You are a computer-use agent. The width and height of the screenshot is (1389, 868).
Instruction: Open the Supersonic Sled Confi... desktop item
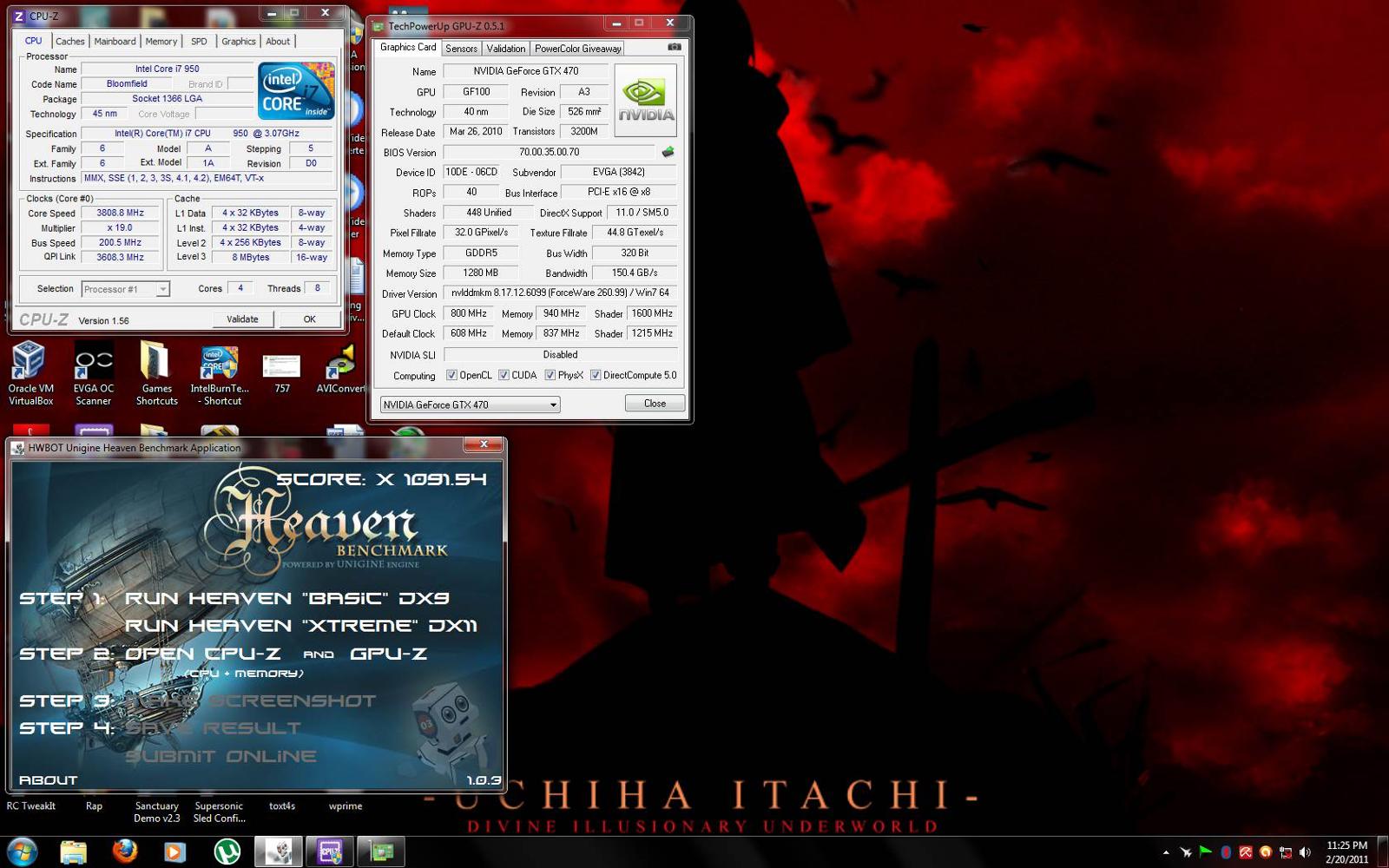[x=219, y=812]
